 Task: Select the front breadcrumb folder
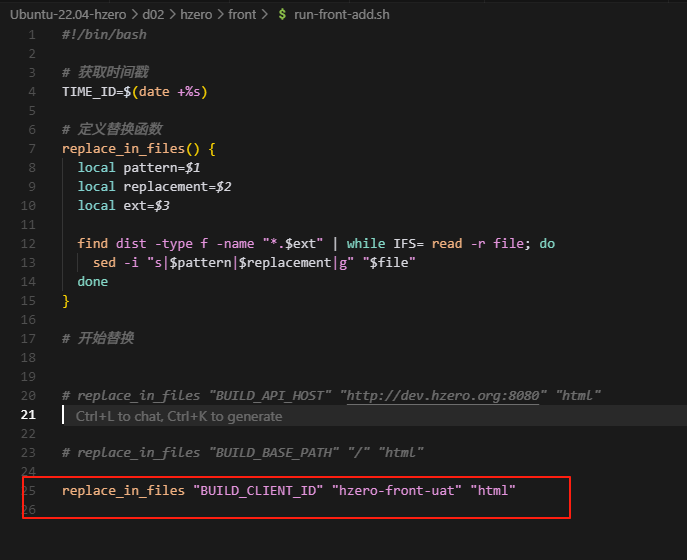[242, 14]
